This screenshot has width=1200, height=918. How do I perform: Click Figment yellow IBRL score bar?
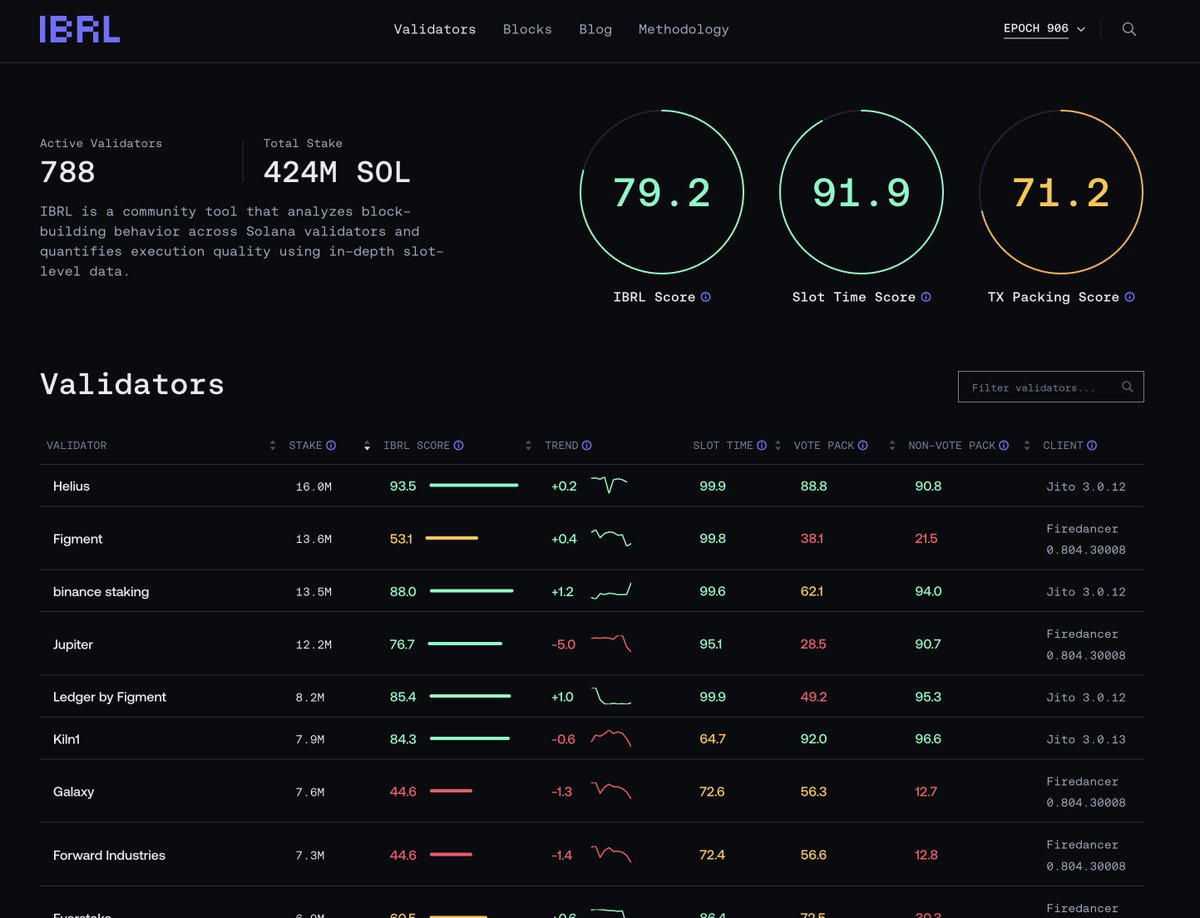pos(451,539)
